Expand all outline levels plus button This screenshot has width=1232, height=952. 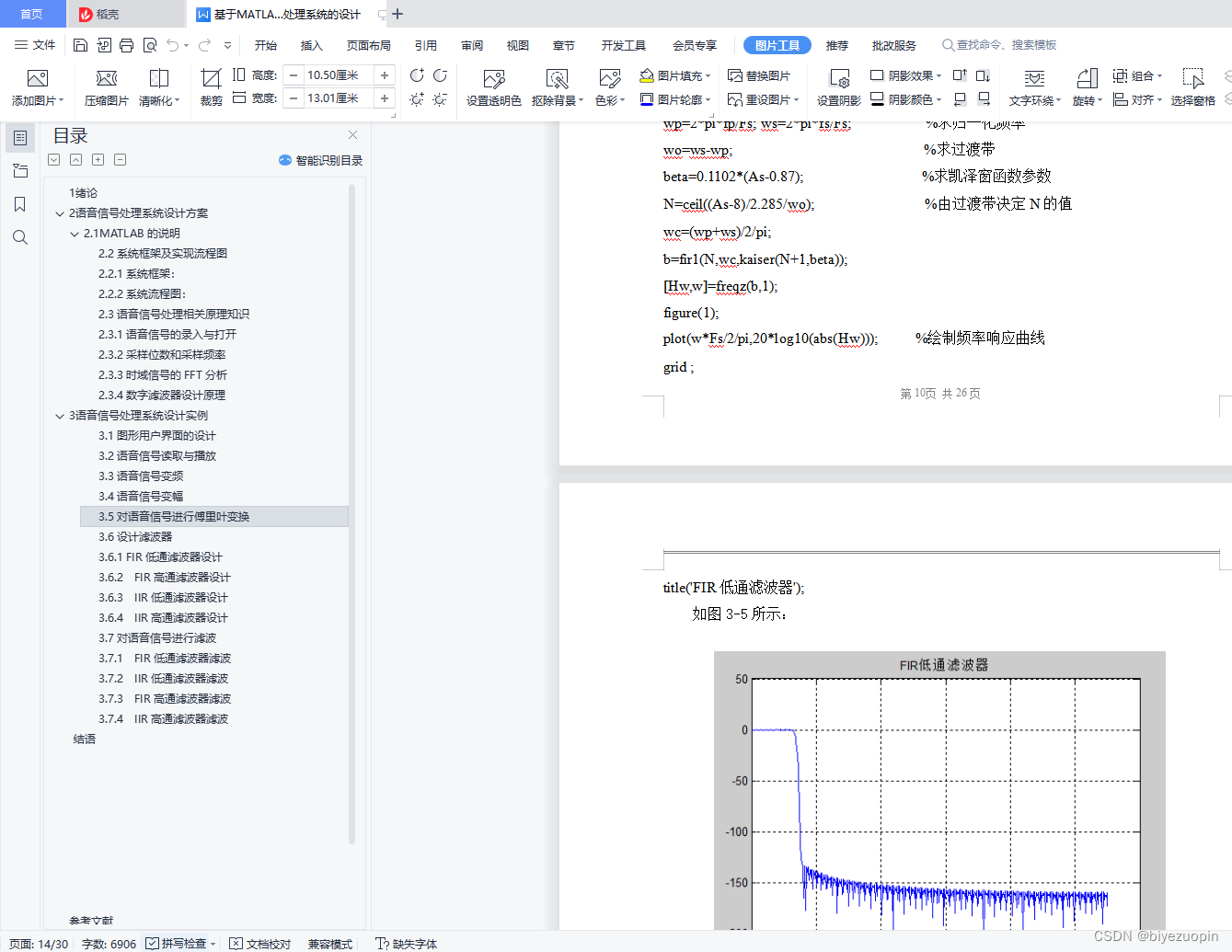tap(98, 159)
